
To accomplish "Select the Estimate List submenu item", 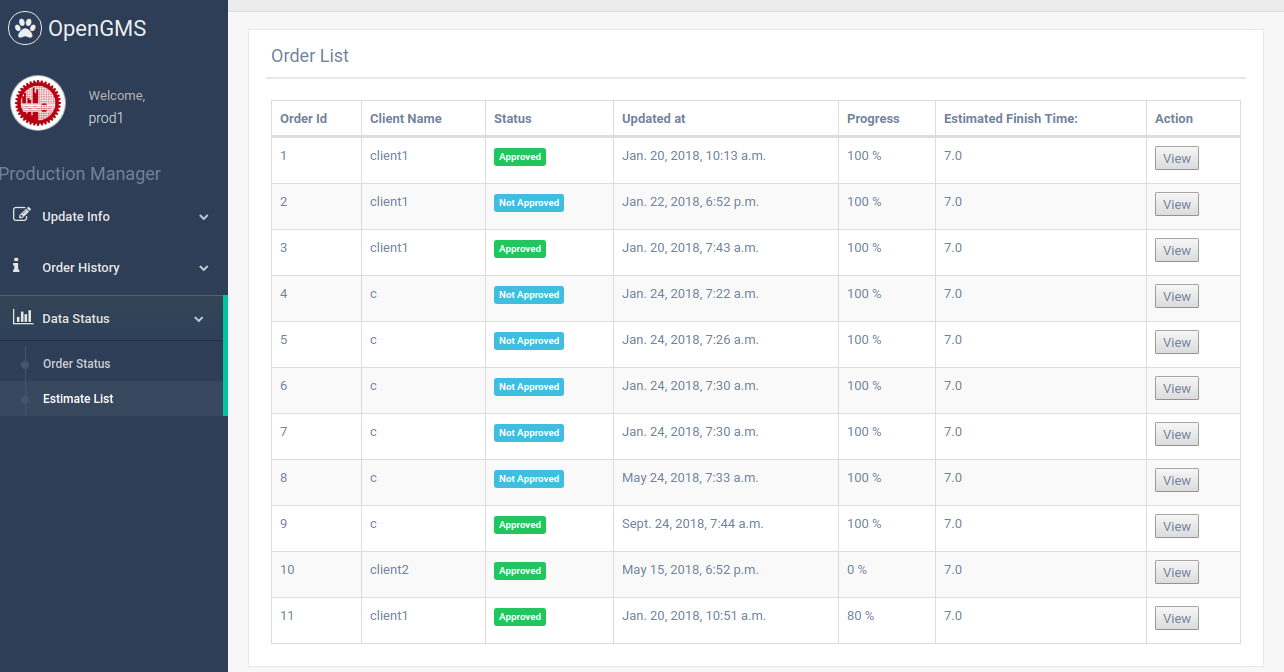I will (x=78, y=399).
